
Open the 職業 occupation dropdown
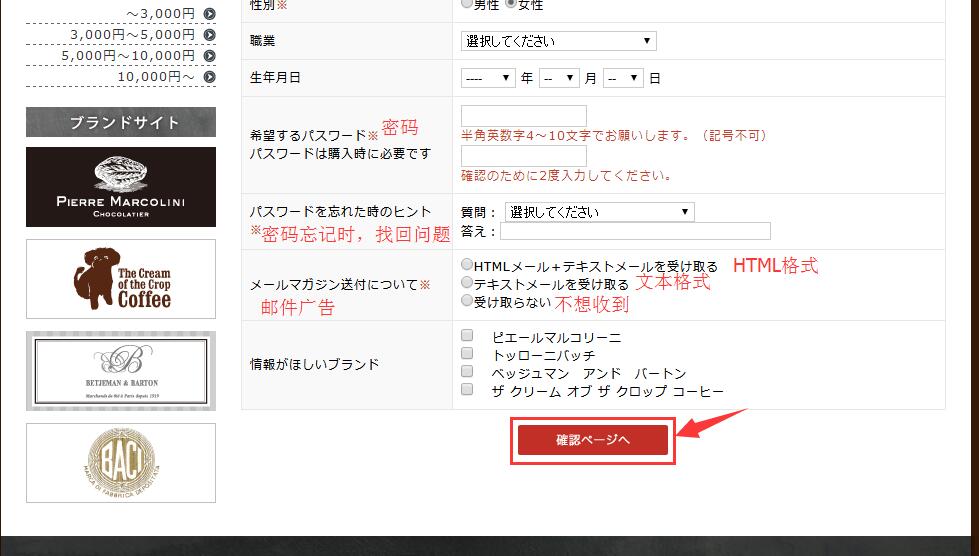559,41
